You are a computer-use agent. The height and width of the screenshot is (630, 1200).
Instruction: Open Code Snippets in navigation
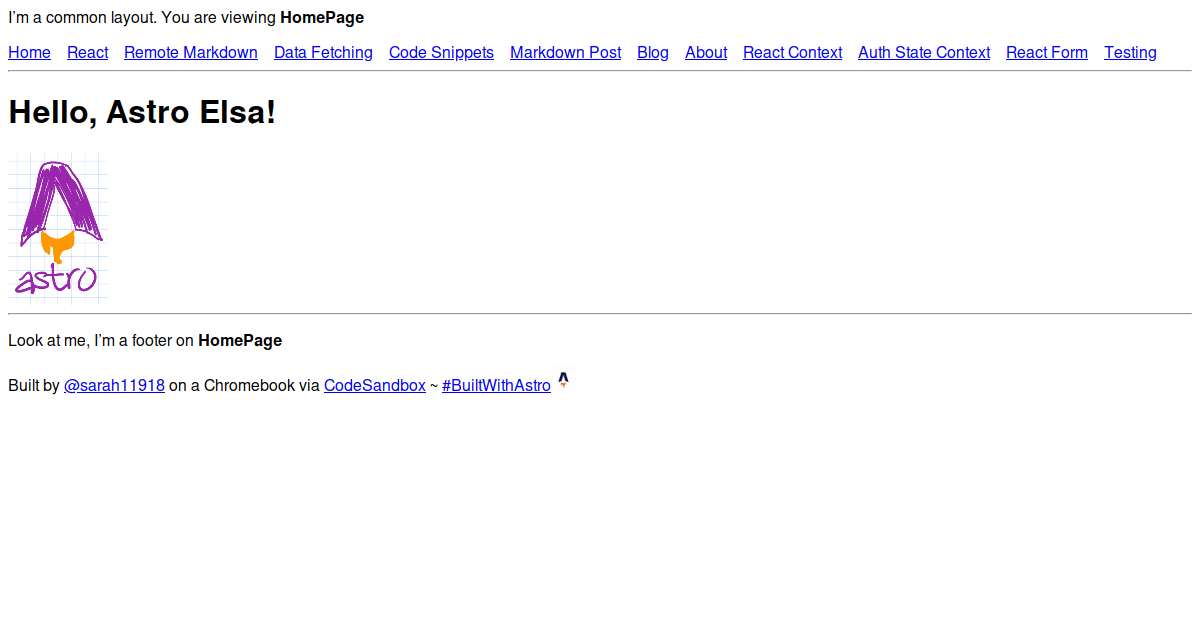(441, 53)
